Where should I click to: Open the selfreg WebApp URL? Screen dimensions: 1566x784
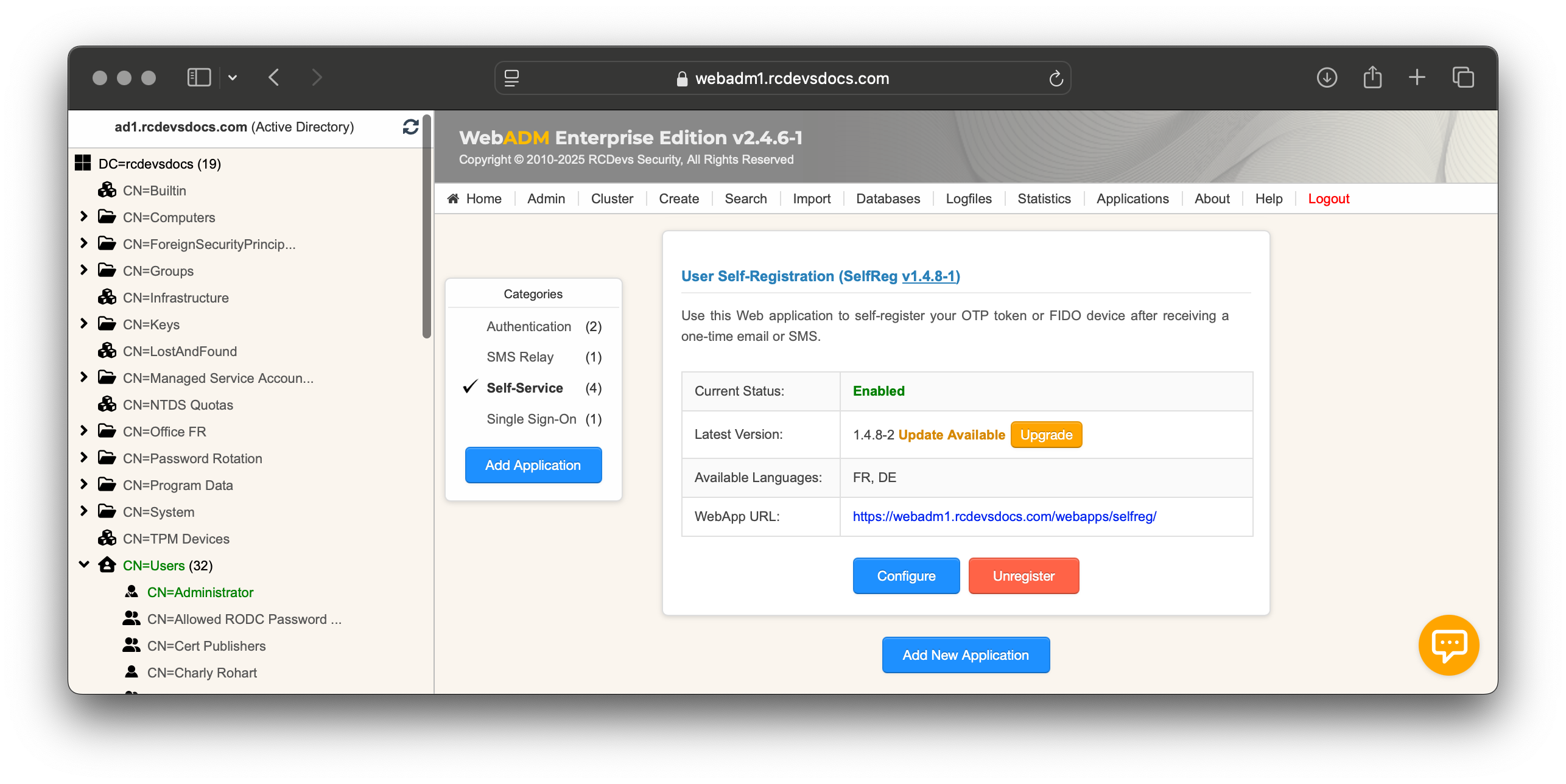coord(1004,516)
